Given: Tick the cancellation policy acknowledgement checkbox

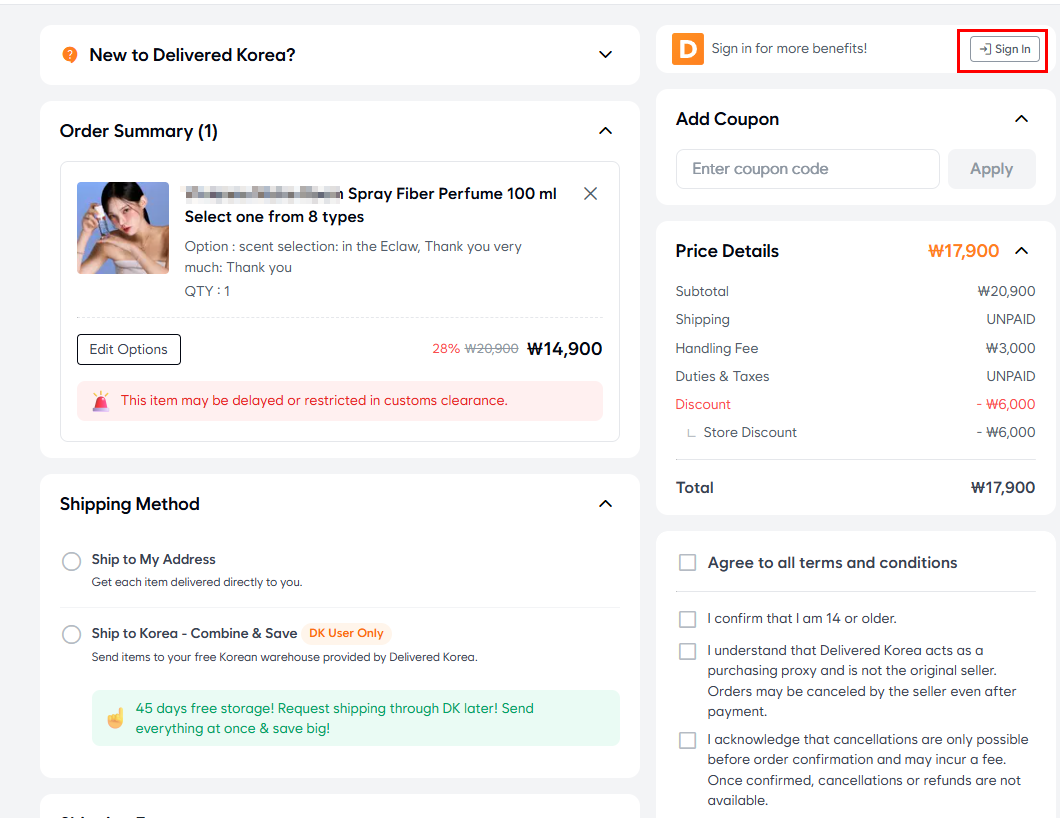Looking at the screenshot, I should click(688, 740).
